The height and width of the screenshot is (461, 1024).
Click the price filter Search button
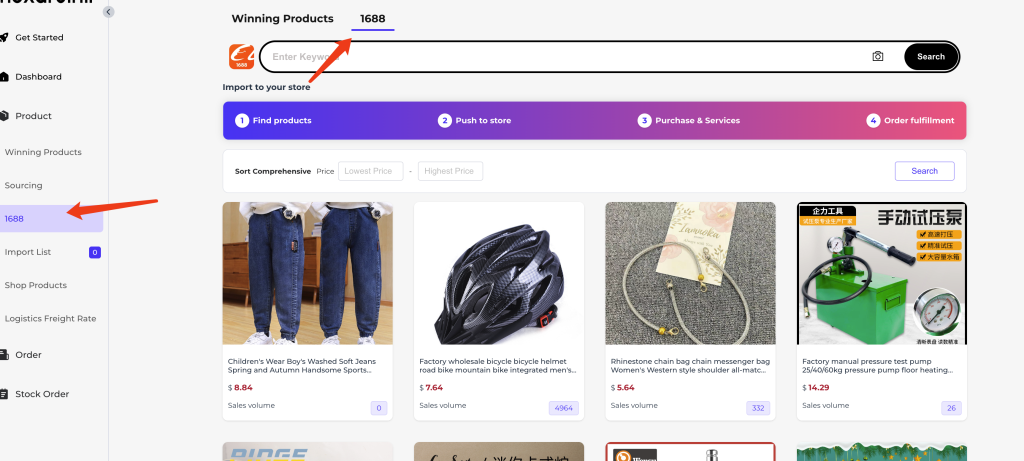pos(924,171)
